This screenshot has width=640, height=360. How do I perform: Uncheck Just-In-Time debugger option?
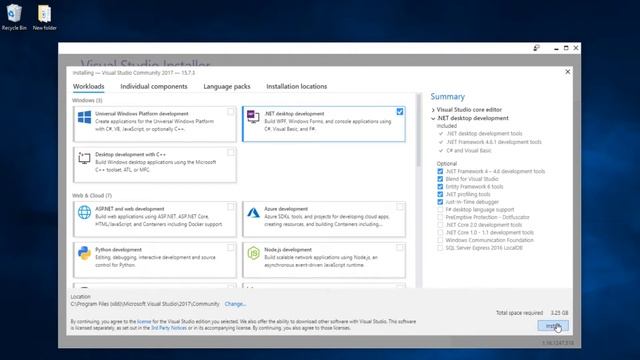point(440,202)
